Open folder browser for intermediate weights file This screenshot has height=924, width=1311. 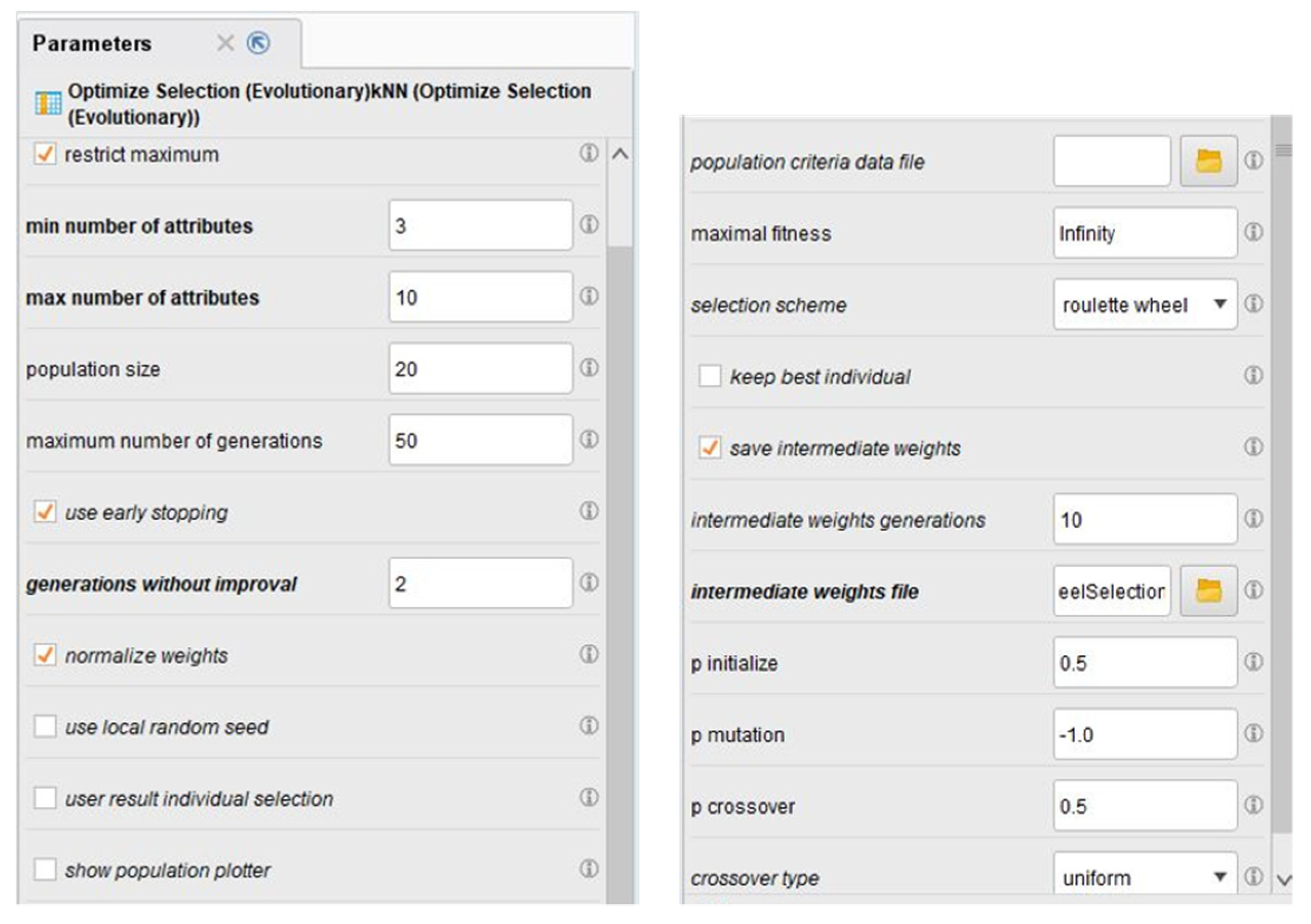(1208, 590)
